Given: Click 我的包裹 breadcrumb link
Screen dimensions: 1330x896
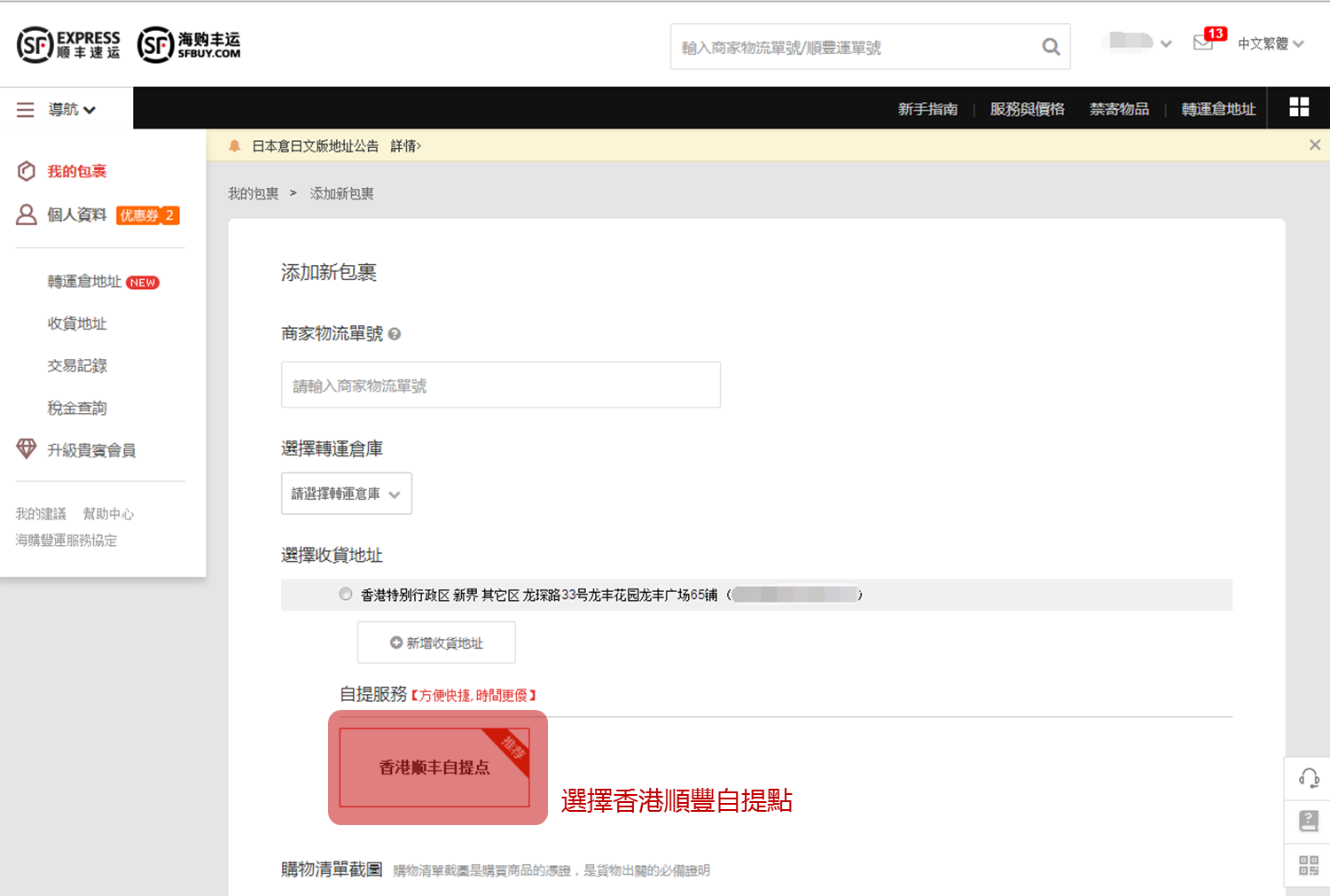Looking at the screenshot, I should [x=254, y=193].
